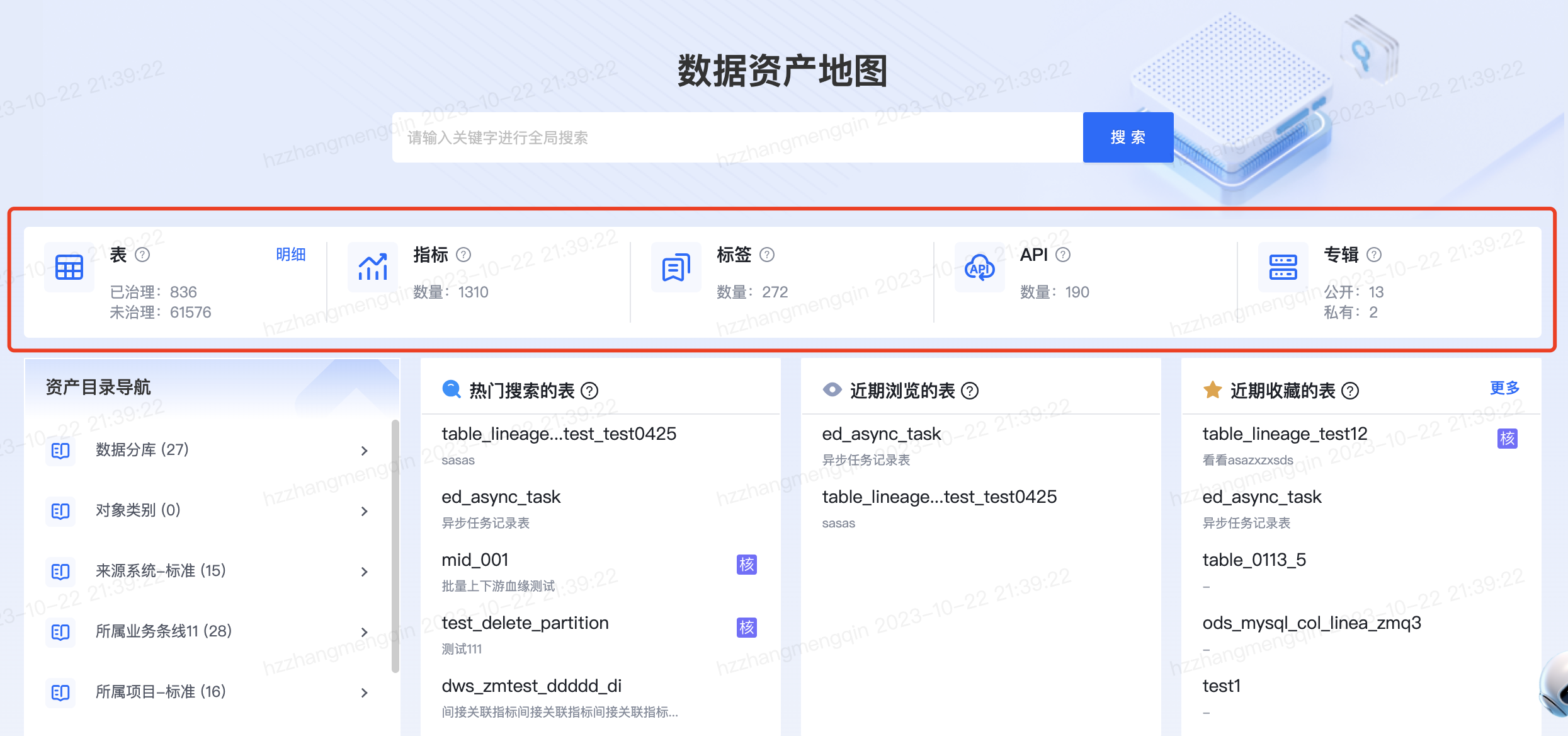Screen dimensions: 1568x736
Task: Expand 所属项目-标准 (16) chevron
Action: (365, 693)
